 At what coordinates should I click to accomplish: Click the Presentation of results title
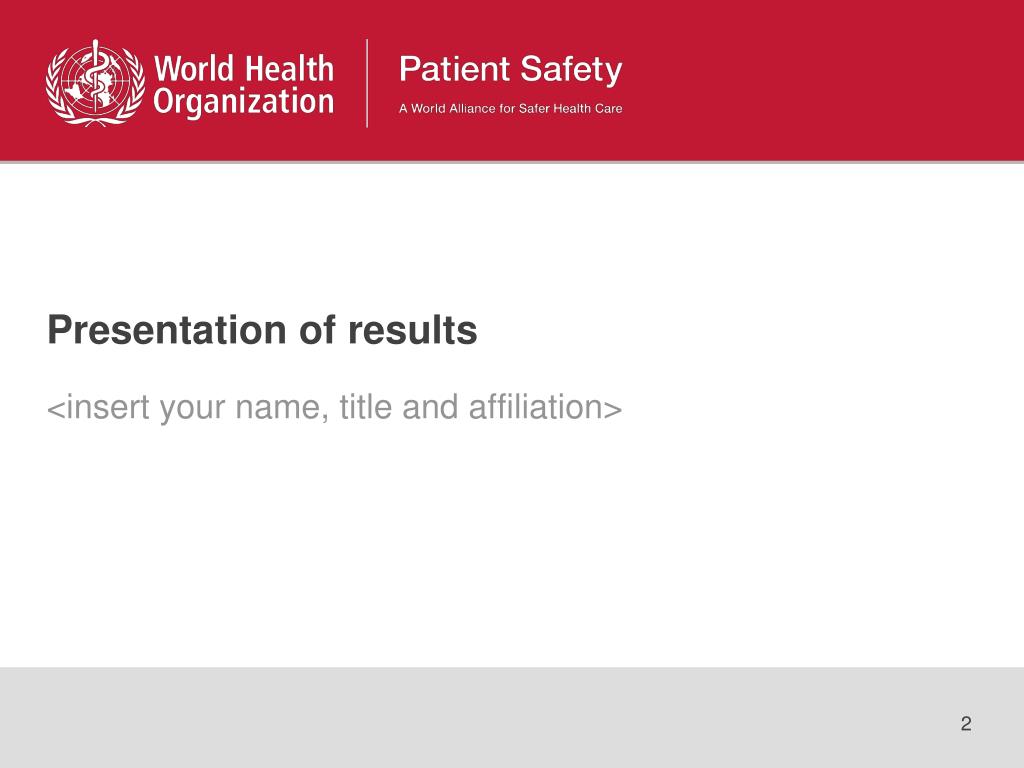coord(262,330)
